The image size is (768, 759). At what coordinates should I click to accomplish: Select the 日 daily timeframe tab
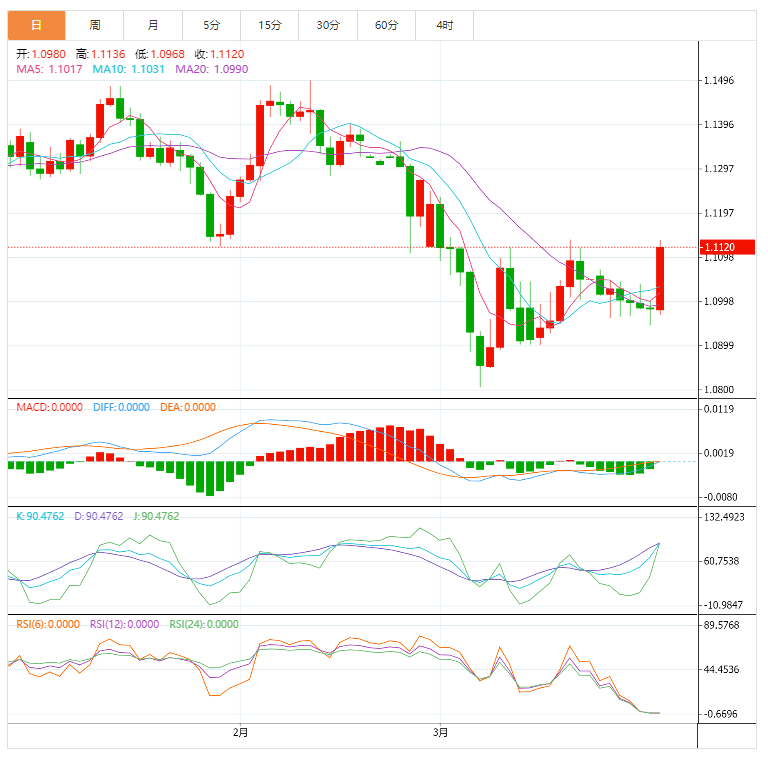(36, 25)
